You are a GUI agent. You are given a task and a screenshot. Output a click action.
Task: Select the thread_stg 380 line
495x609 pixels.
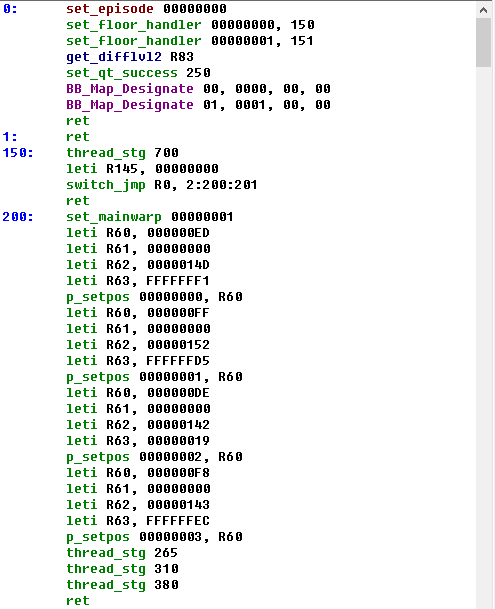[122, 585]
